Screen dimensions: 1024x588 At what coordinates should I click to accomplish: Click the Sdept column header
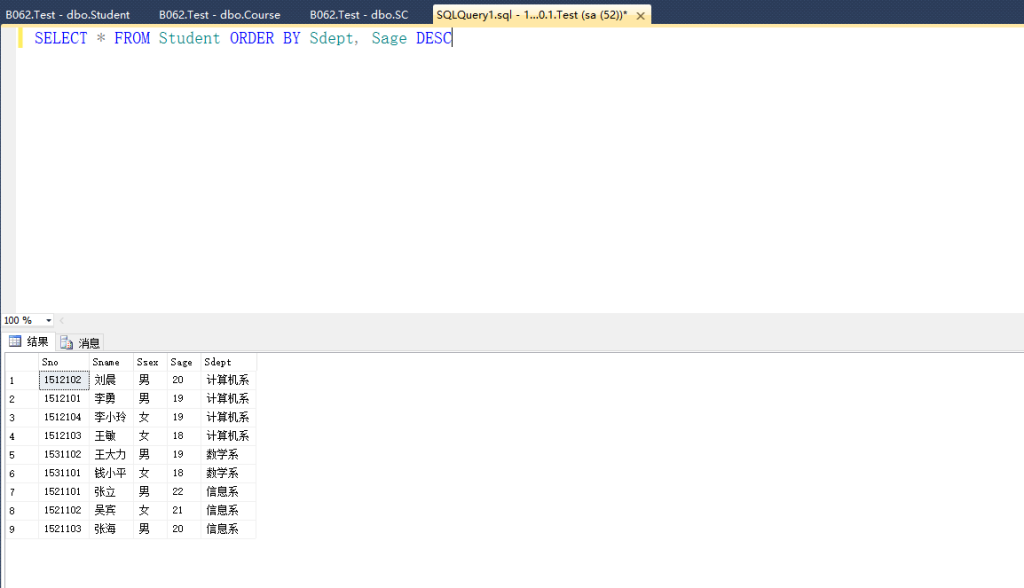coord(227,362)
